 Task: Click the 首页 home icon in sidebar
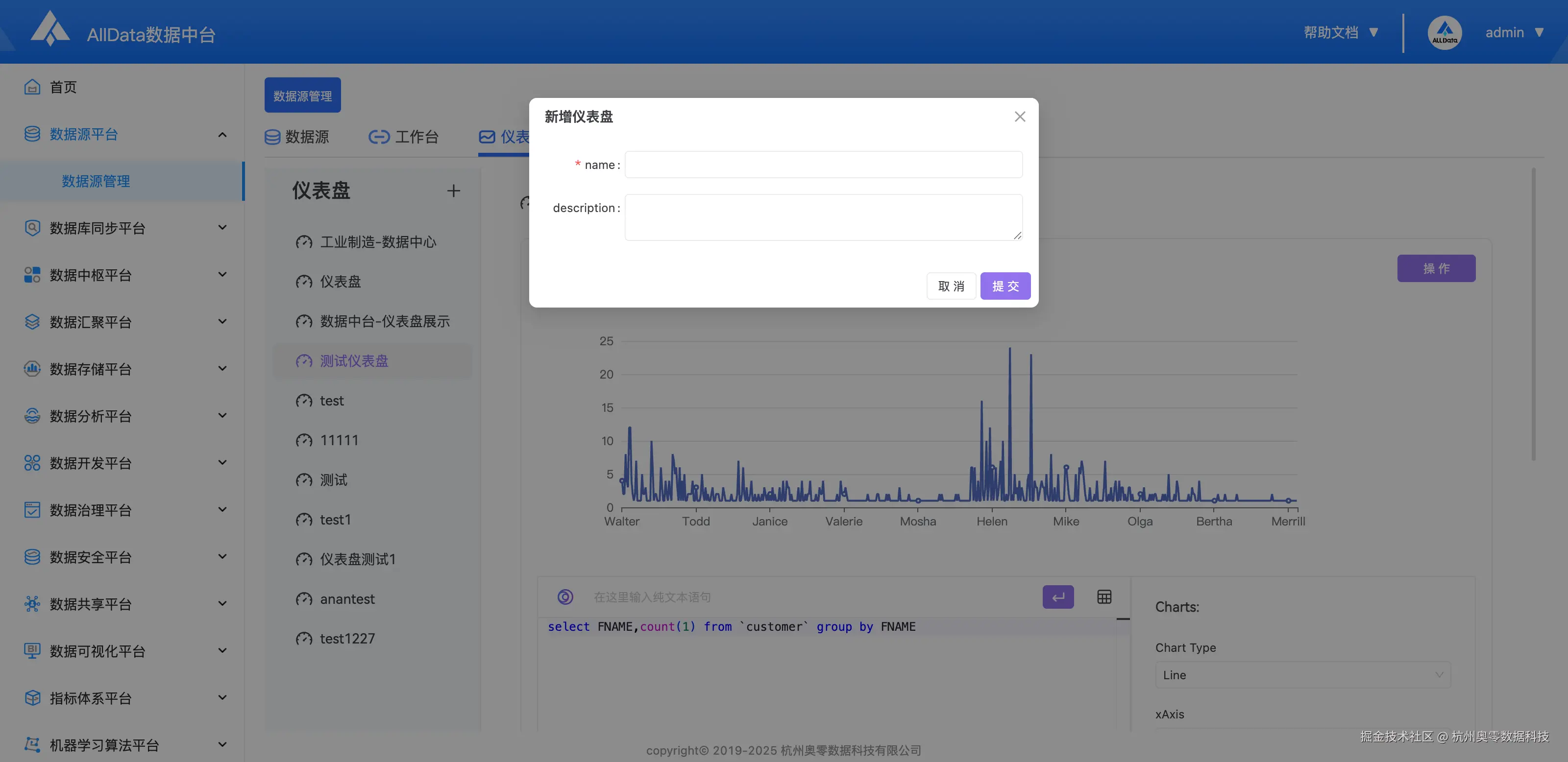[x=32, y=87]
